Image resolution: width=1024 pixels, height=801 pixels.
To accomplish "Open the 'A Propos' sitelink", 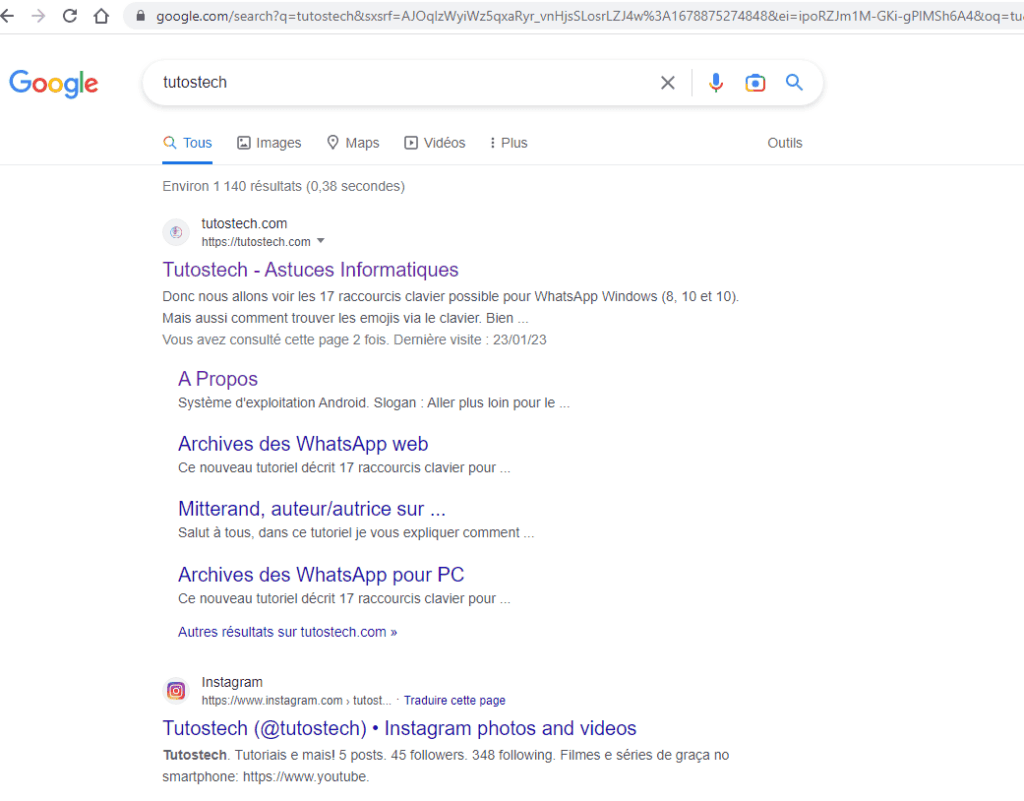I will [217, 378].
